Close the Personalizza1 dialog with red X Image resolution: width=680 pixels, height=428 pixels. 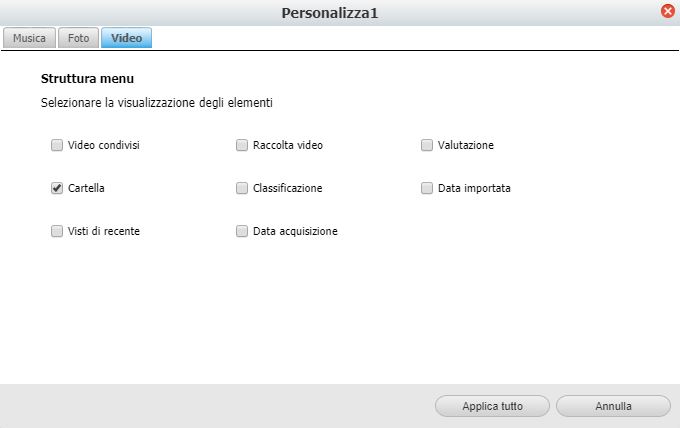668,12
